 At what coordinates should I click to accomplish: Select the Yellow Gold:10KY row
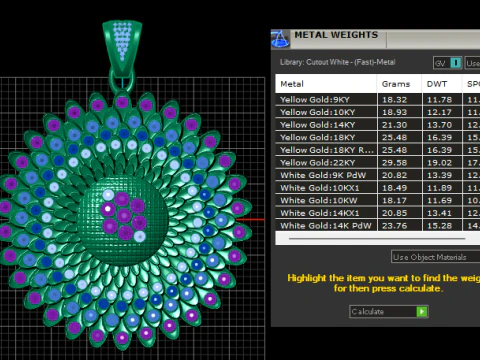click(378, 112)
